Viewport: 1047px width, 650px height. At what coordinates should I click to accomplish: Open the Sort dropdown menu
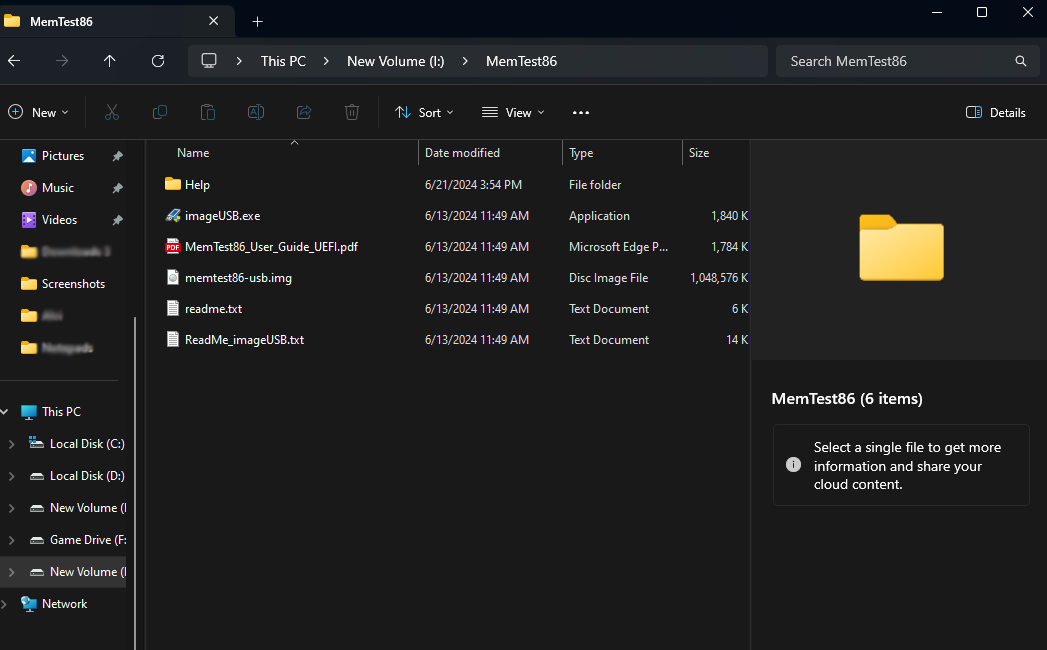coord(425,112)
